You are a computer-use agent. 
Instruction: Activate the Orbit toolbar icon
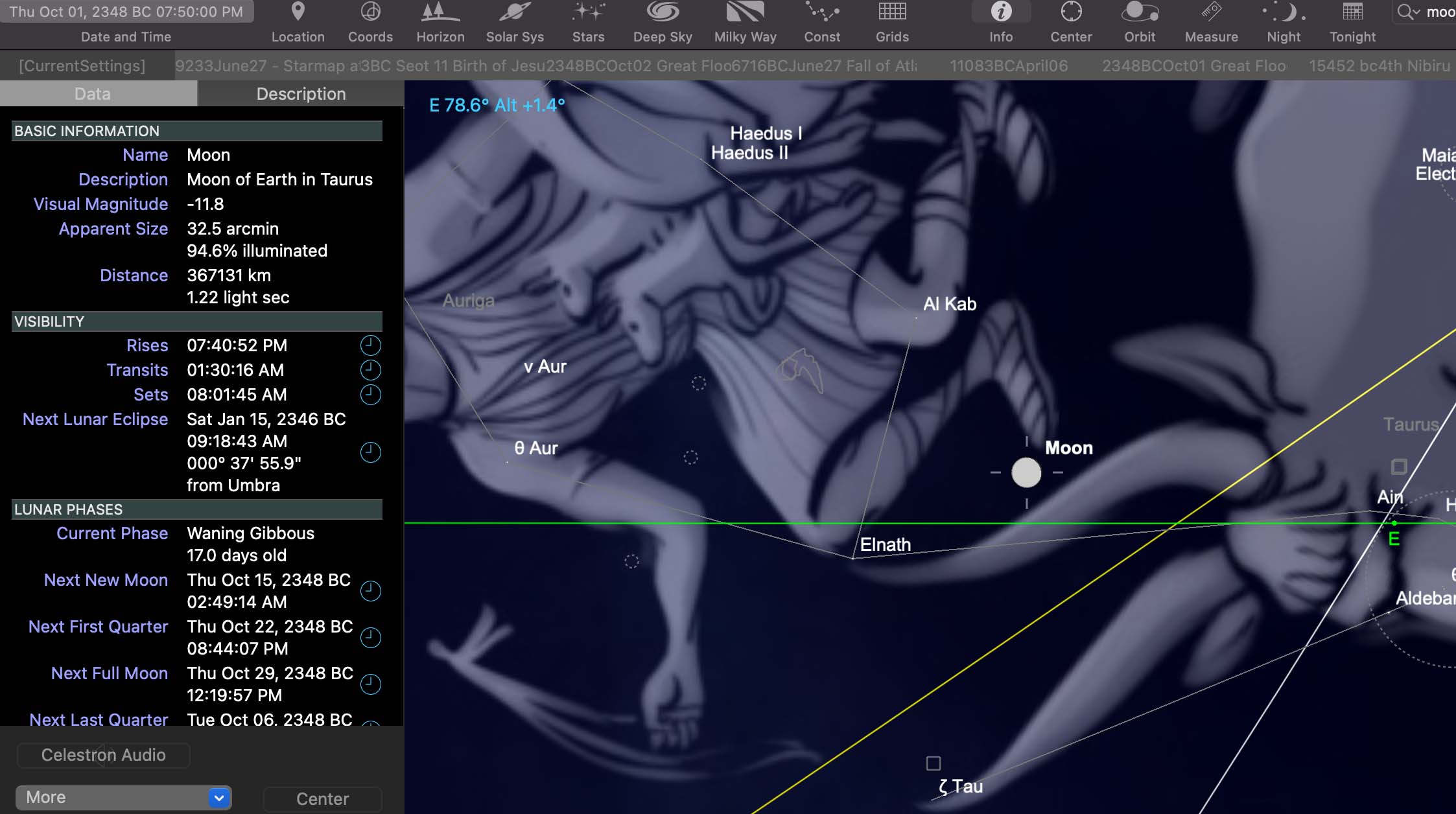click(x=1140, y=12)
